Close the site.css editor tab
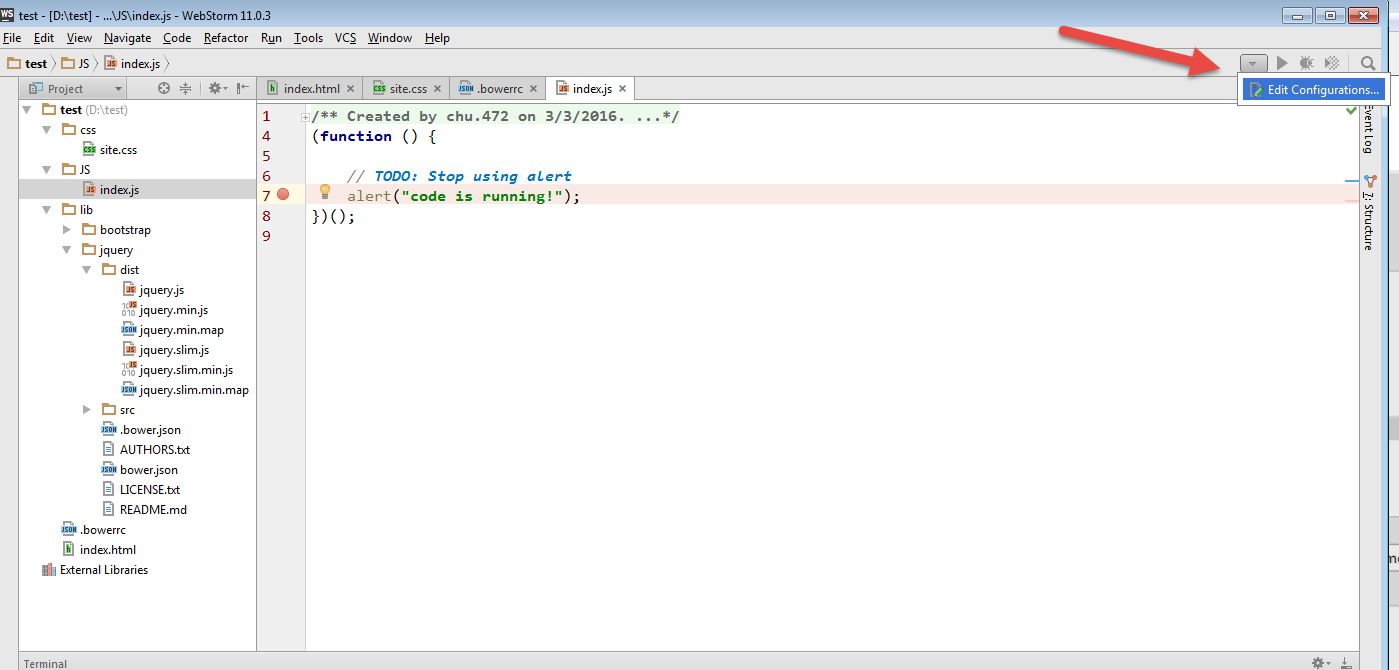The width and height of the screenshot is (1399, 670). click(438, 89)
